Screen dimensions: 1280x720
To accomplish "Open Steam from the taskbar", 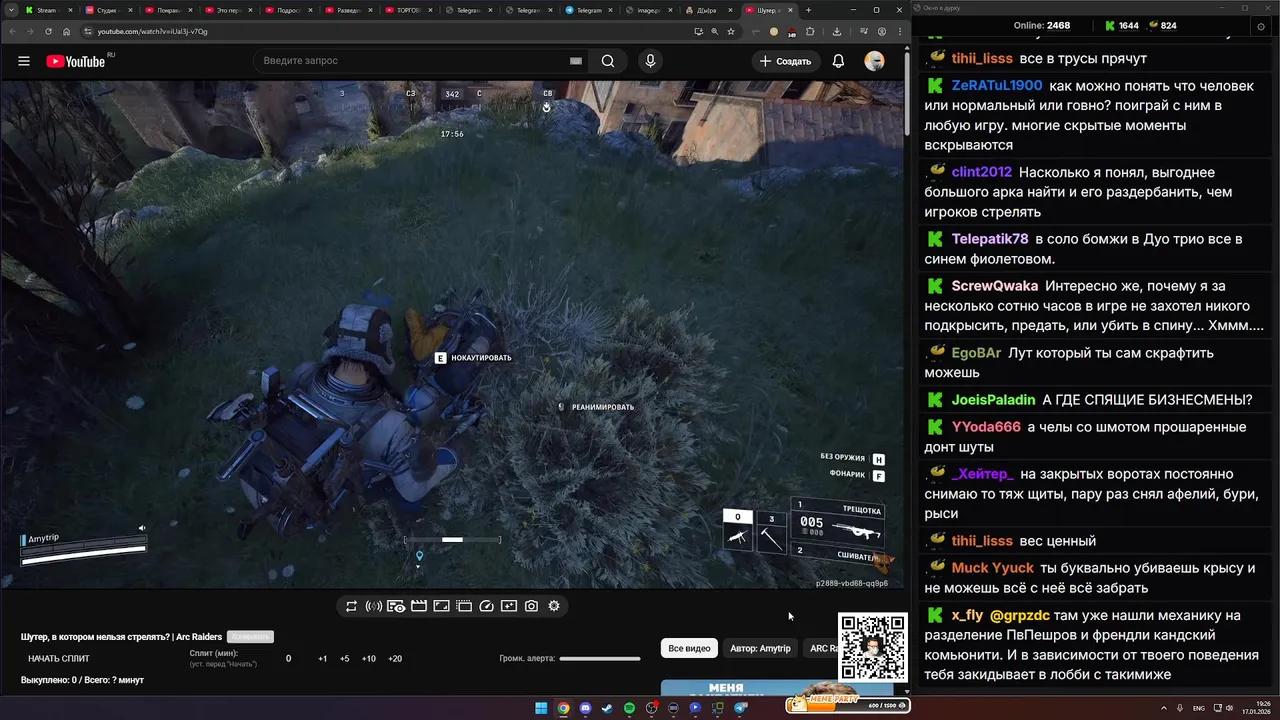I will [607, 708].
